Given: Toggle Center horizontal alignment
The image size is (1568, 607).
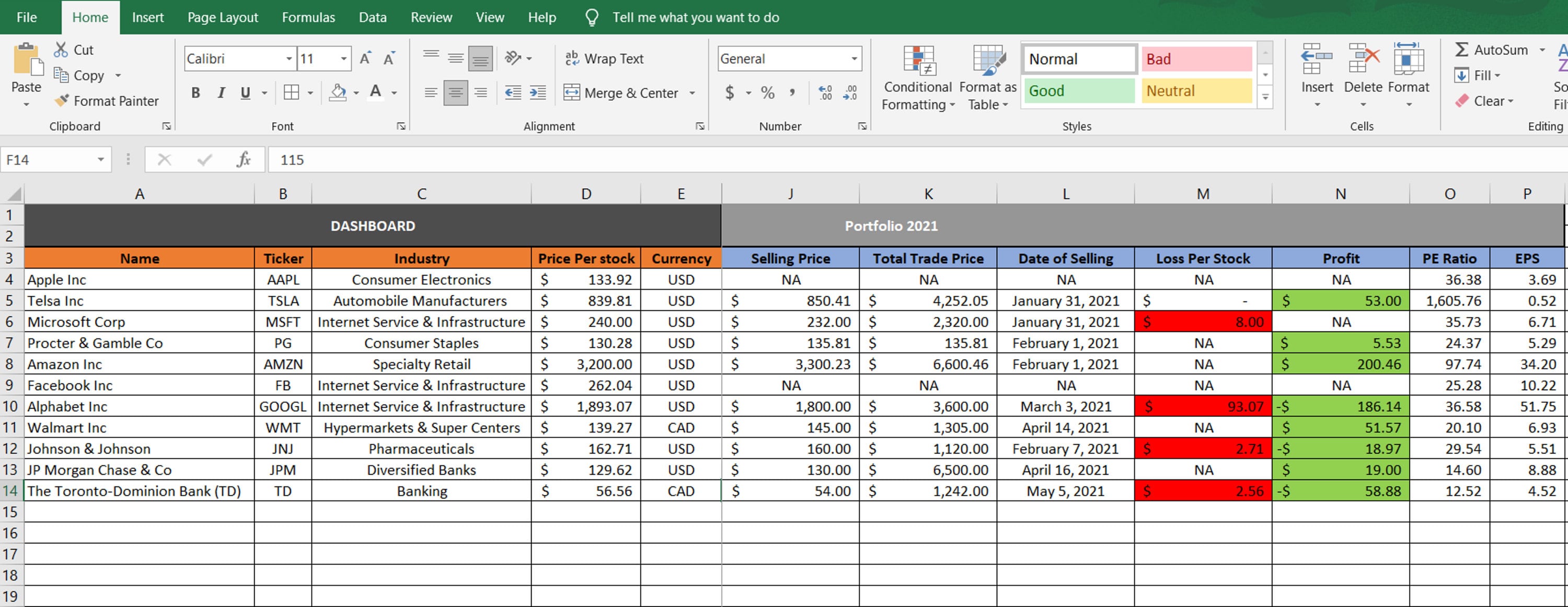Looking at the screenshot, I should pyautogui.click(x=455, y=92).
